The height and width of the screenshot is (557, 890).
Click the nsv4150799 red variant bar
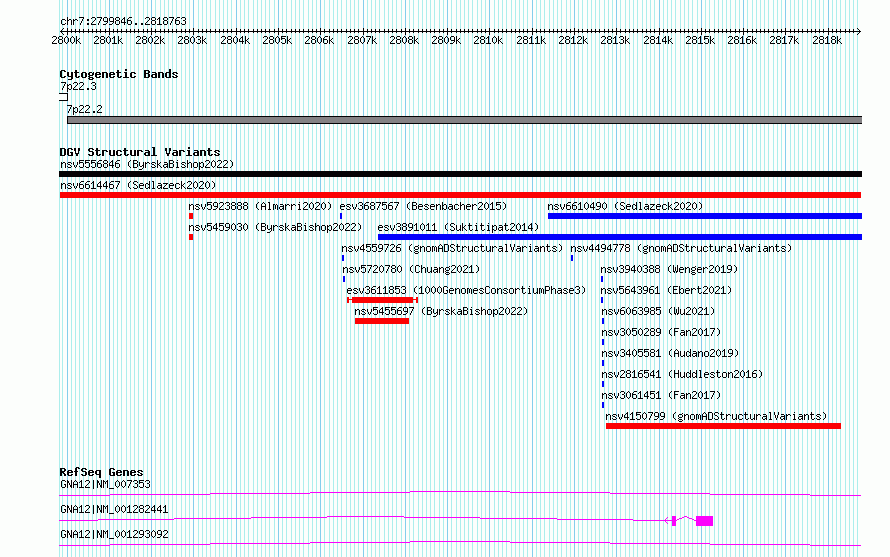point(723,426)
